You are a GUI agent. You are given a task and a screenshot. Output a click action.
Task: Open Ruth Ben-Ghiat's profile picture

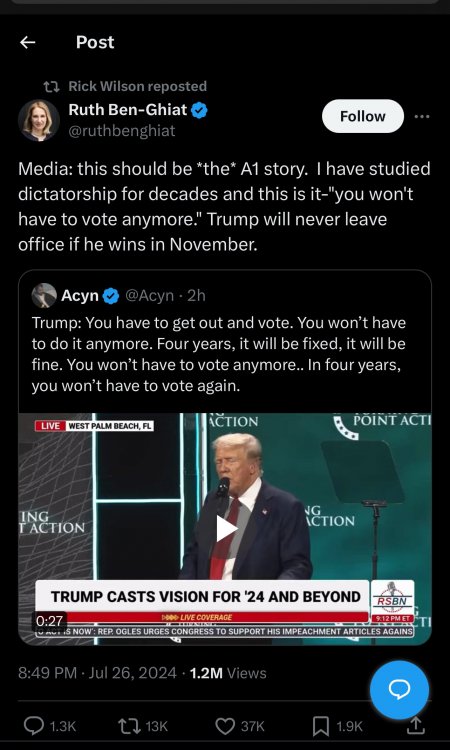point(39,120)
